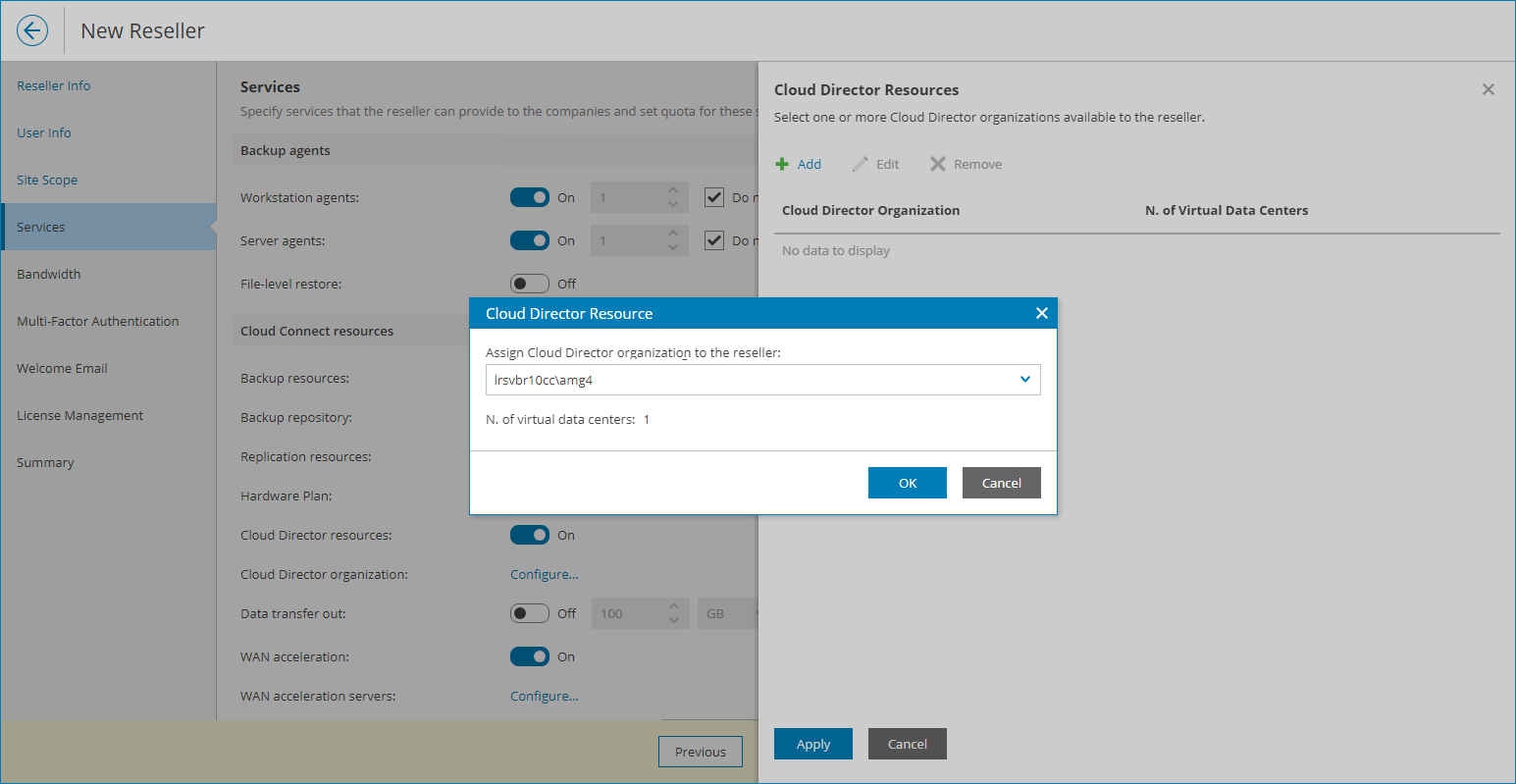Open the Multi-Factor Authentication step
The height and width of the screenshot is (784, 1516).
click(x=98, y=321)
